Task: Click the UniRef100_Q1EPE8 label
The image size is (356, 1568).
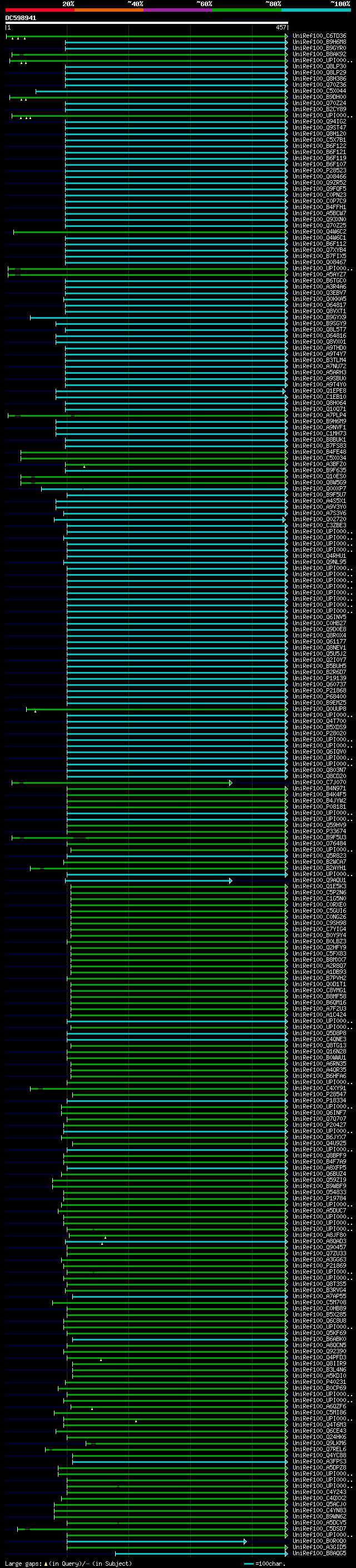Action: pos(319,392)
